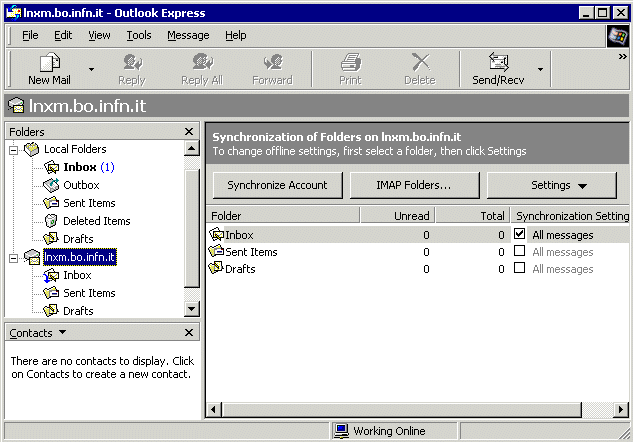The image size is (633, 442).
Task: Click horizontal scroll left arrow in sync list
Action: tap(213, 410)
